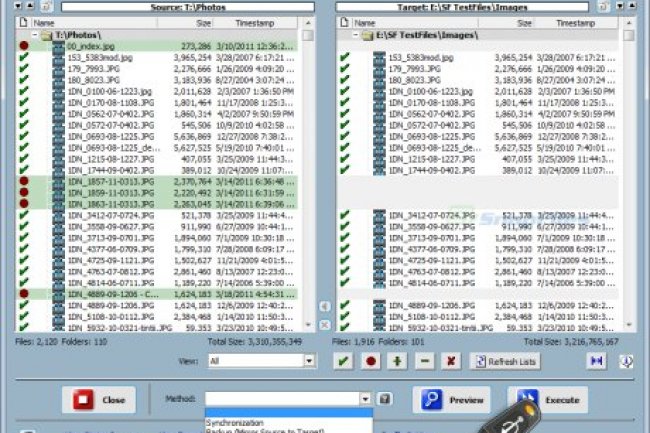Open the View dropdown
The width and height of the screenshot is (650, 433).
[310, 360]
